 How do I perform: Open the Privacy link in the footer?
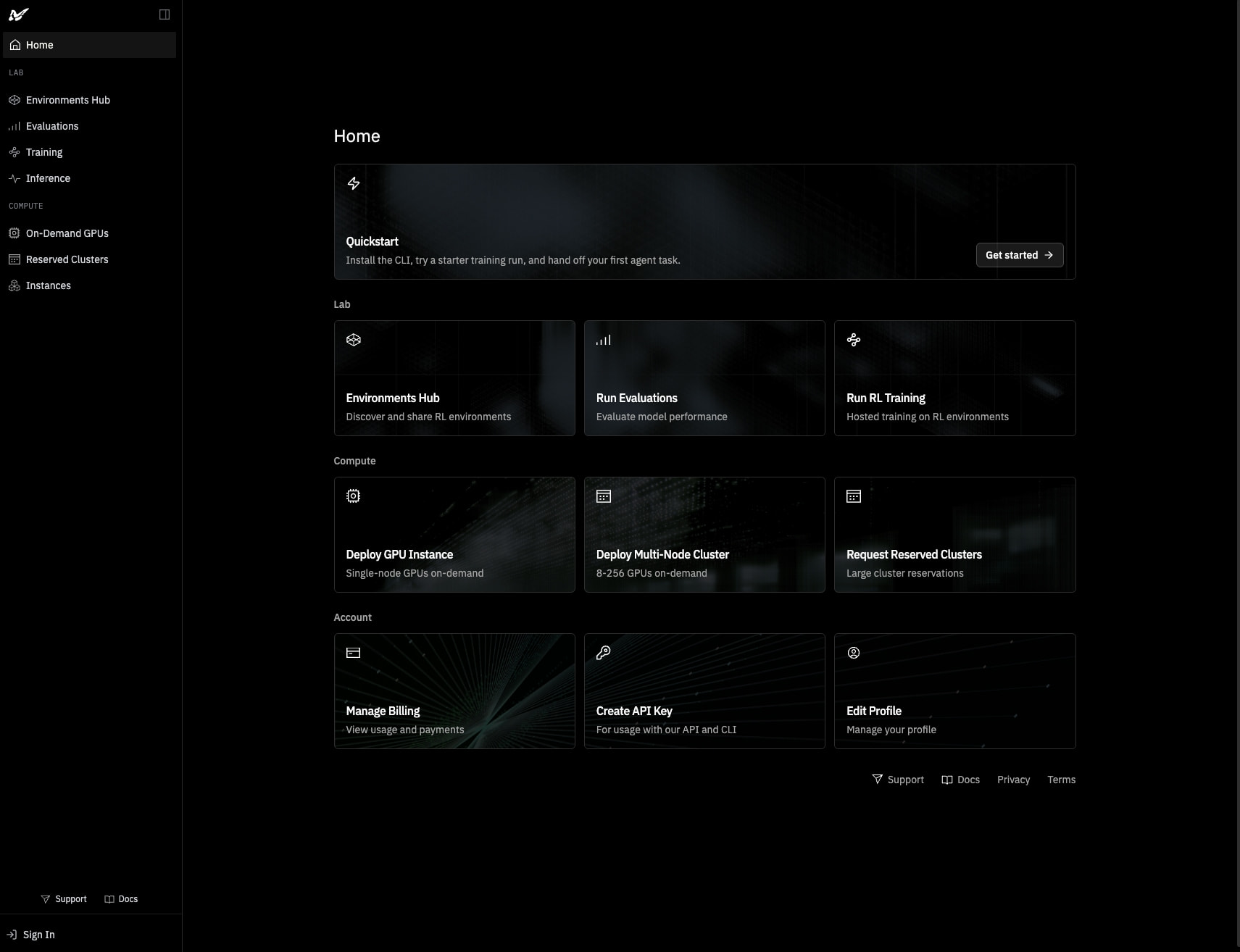click(x=1013, y=780)
